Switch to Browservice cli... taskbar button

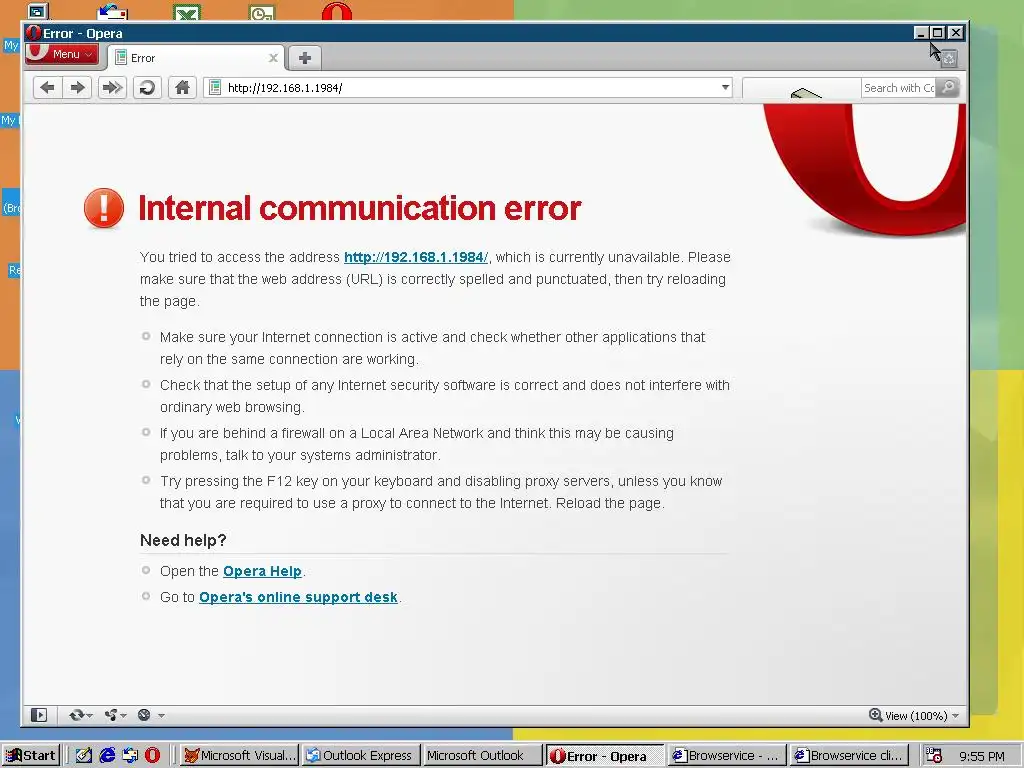(x=848, y=756)
